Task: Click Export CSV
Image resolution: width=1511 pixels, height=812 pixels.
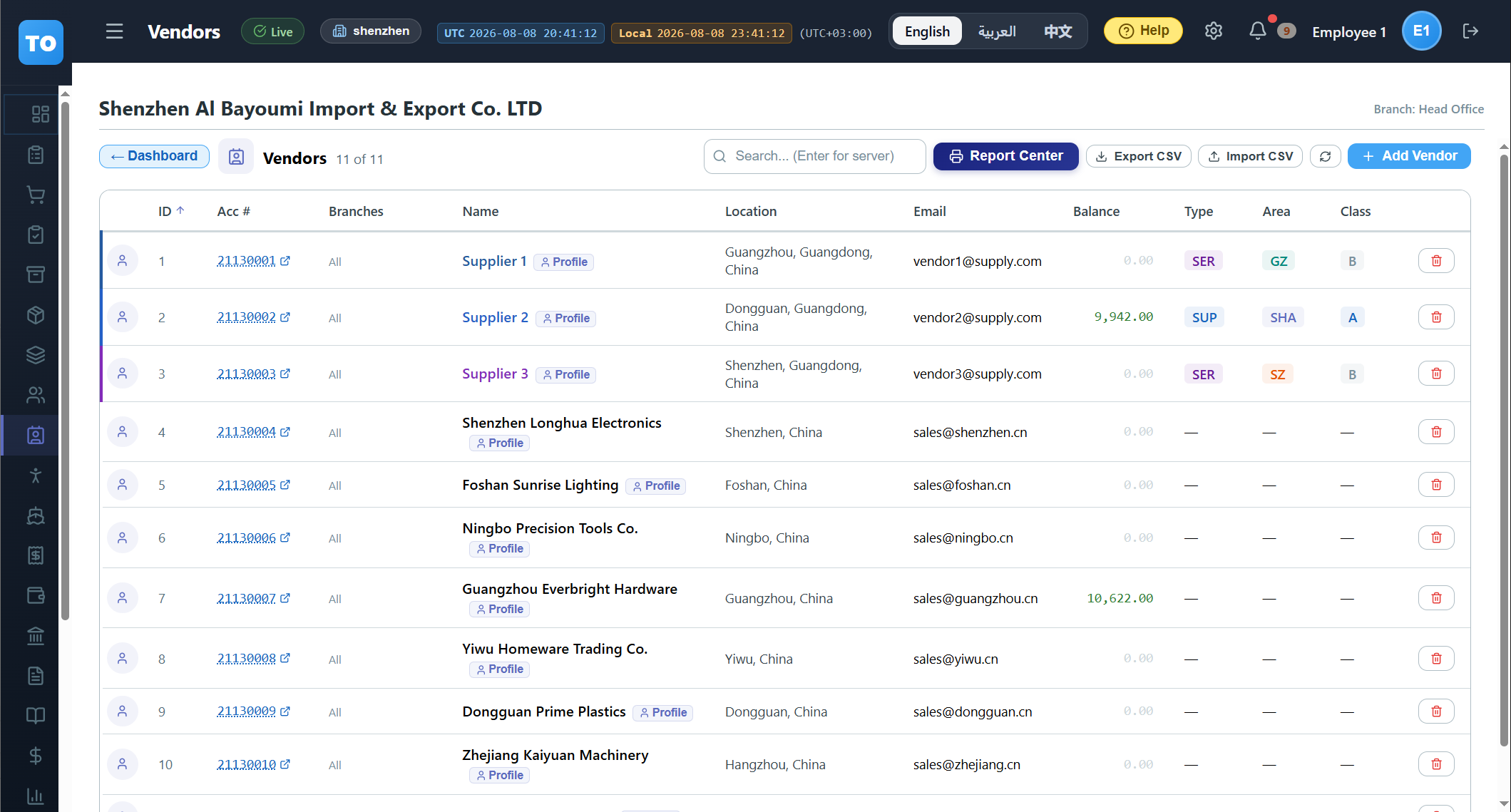Action: 1138,156
